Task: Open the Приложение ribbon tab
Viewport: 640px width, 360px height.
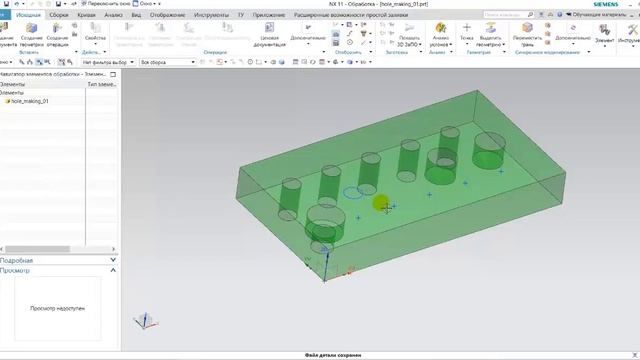Action: [x=269, y=15]
